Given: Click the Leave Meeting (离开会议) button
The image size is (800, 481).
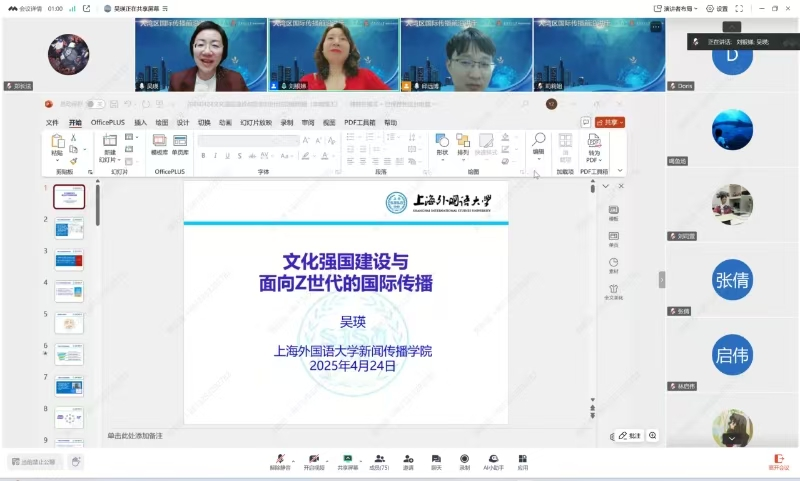Looking at the screenshot, I should (x=778, y=461).
